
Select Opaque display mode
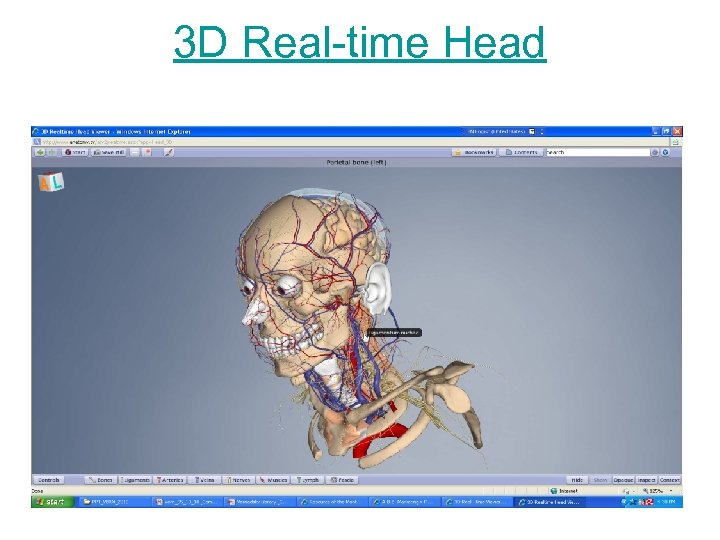click(623, 480)
